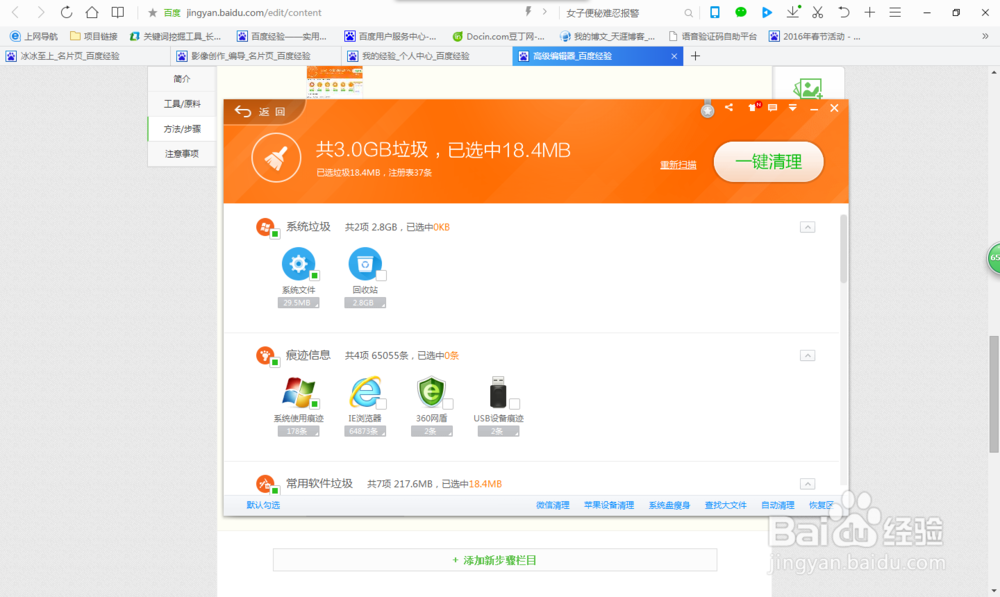
Task: Click the 一键清理 button
Action: click(x=768, y=161)
